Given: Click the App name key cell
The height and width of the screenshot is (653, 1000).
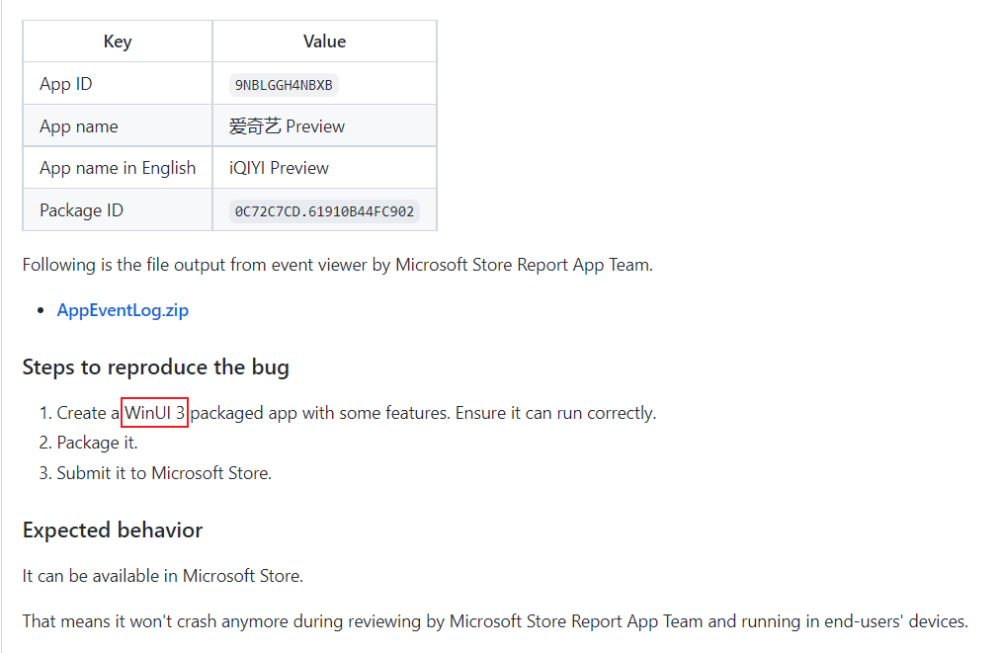Looking at the screenshot, I should pyautogui.click(x=79, y=126).
